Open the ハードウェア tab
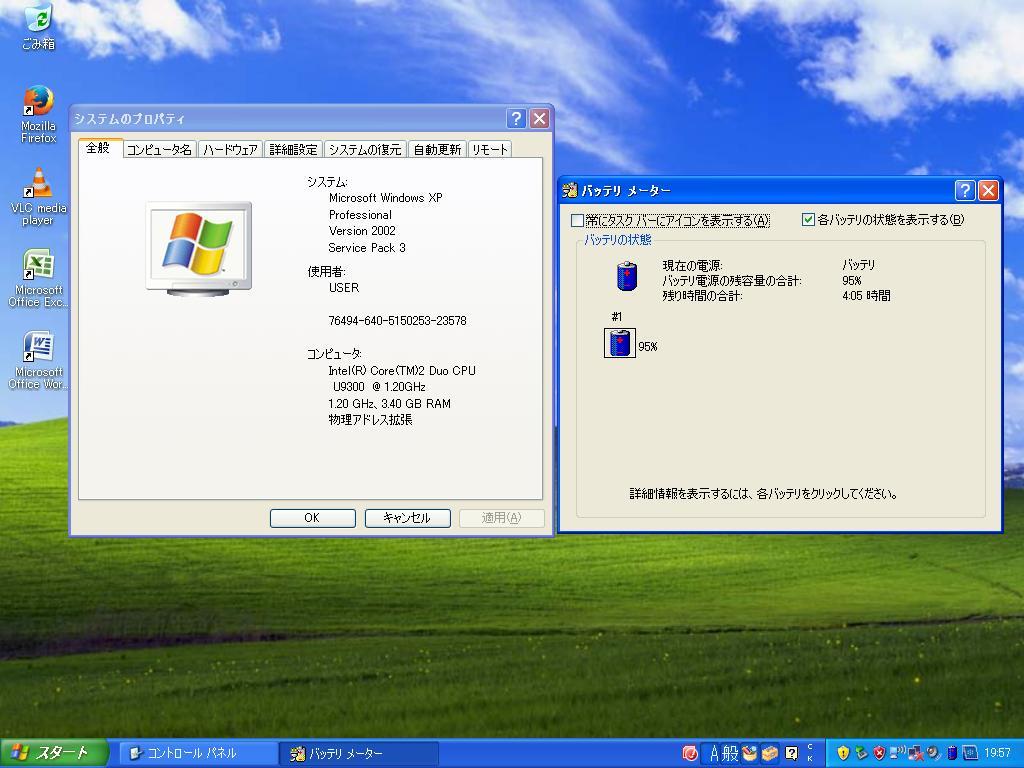Screen dimensions: 1024x768 [x=230, y=150]
